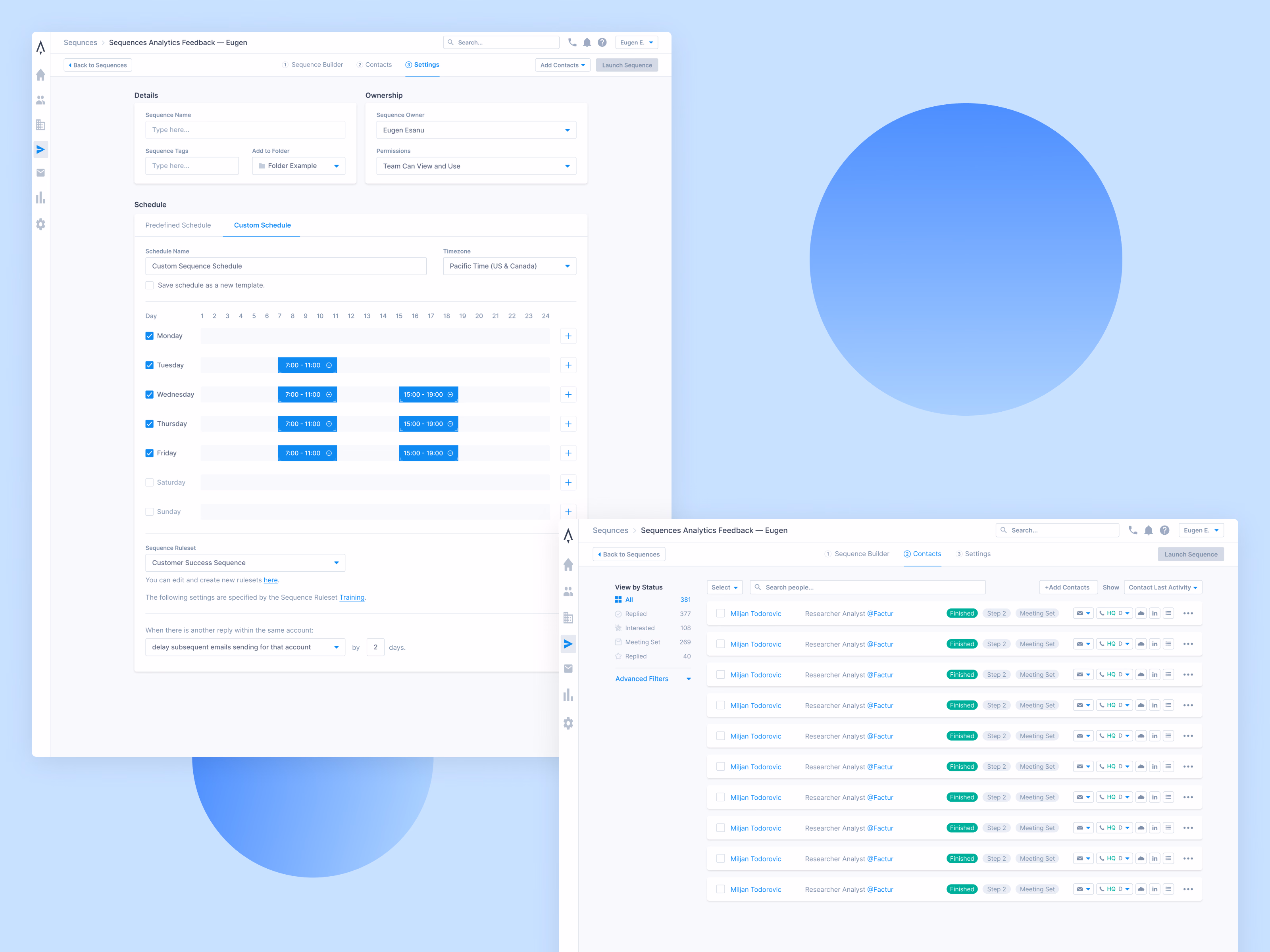
Task: Click Launch Sequence in Contacts window
Action: [x=1191, y=554]
